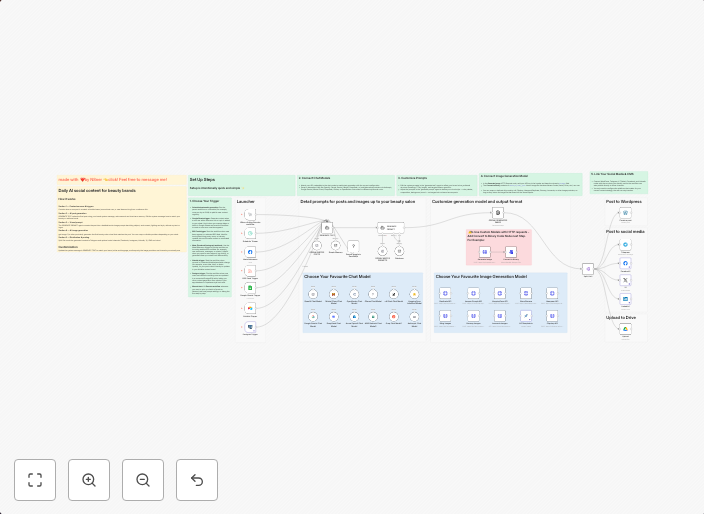
Task: Select the Google Drive upload node
Action: coord(626,329)
